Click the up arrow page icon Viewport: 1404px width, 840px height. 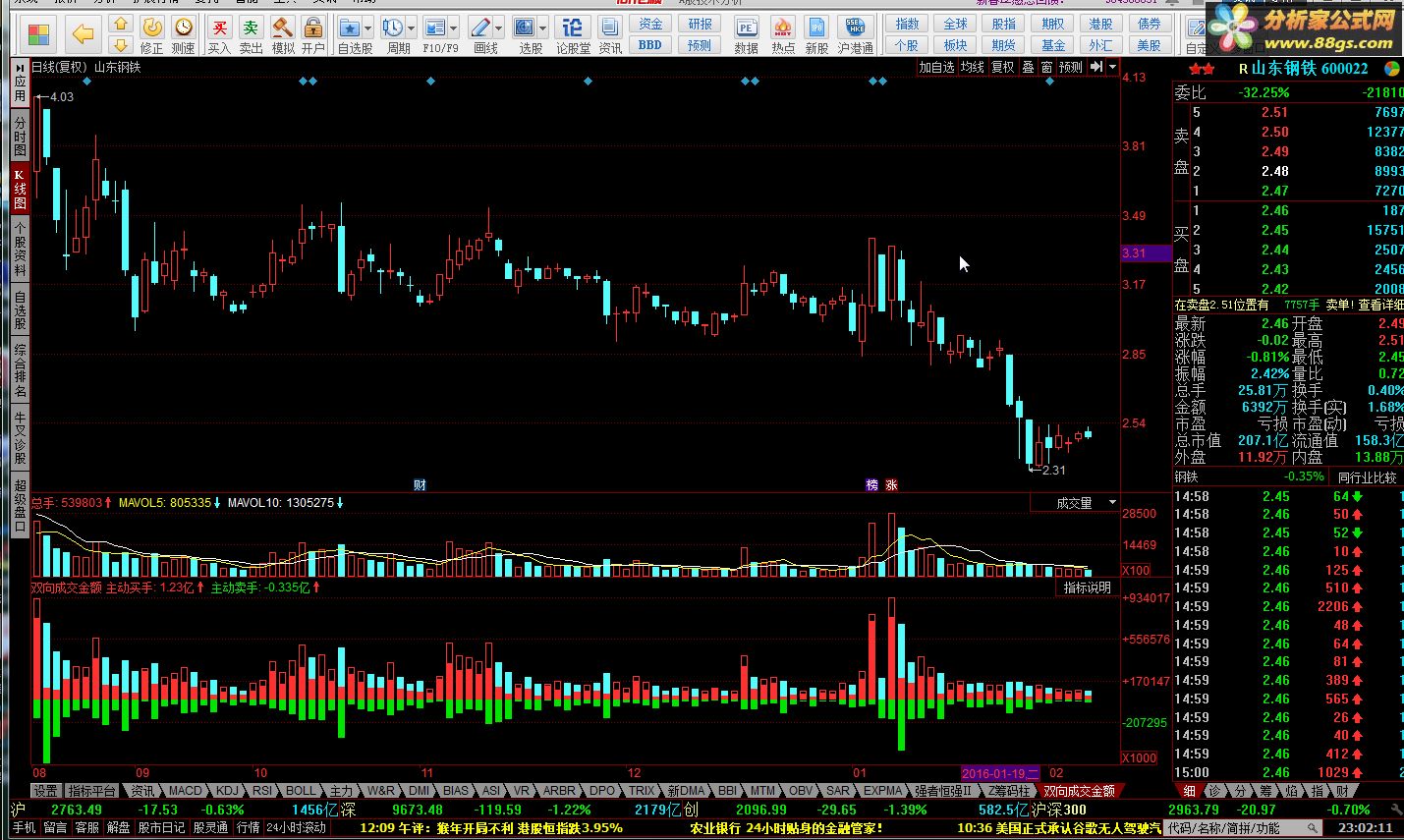point(121,25)
